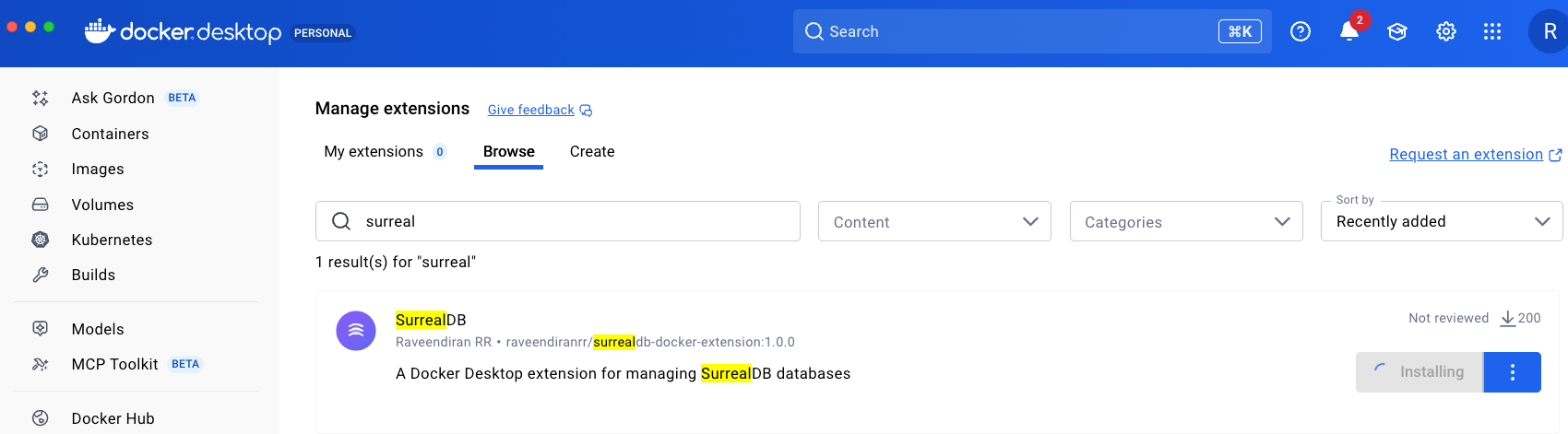
Task: Click the Containers cube icon
Action: (41, 134)
